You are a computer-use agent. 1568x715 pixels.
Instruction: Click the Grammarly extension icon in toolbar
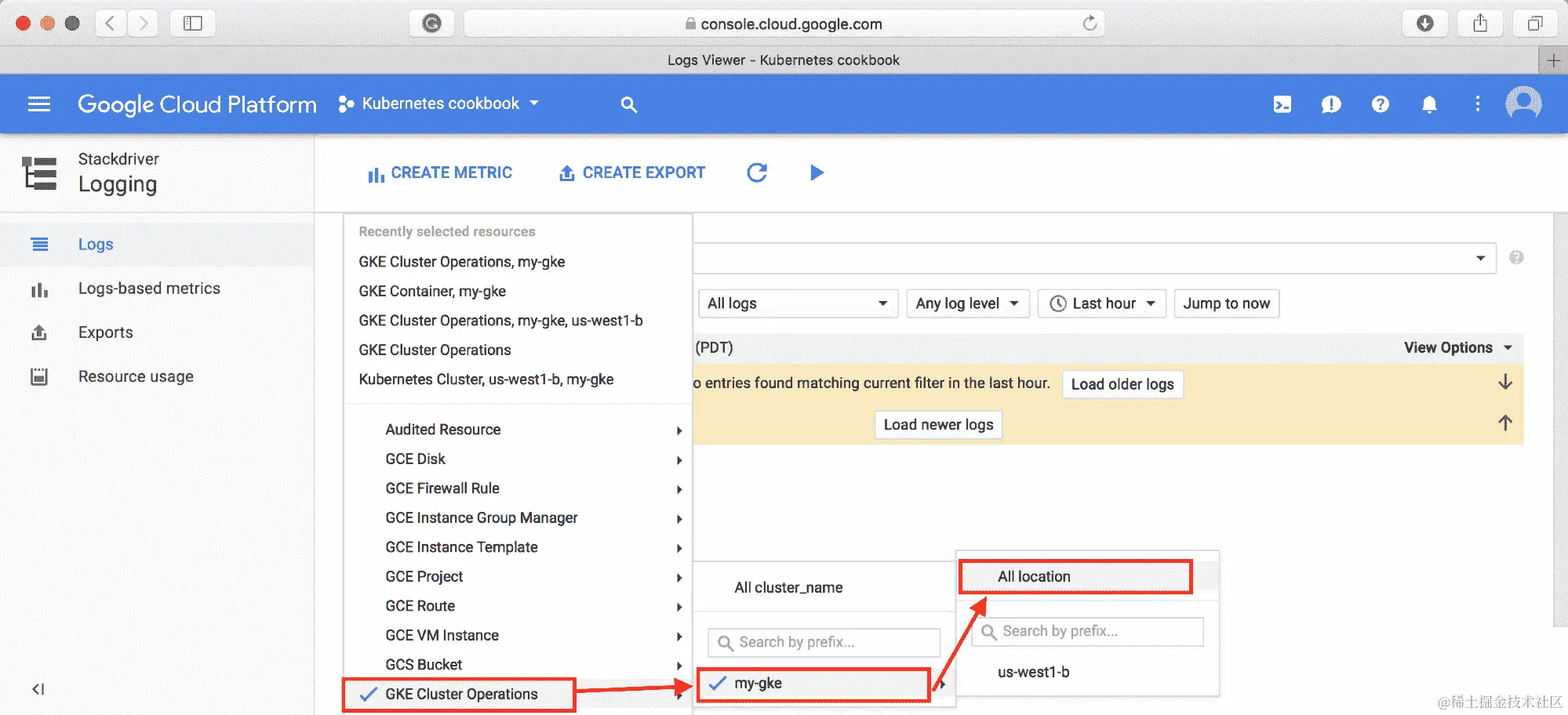[431, 24]
